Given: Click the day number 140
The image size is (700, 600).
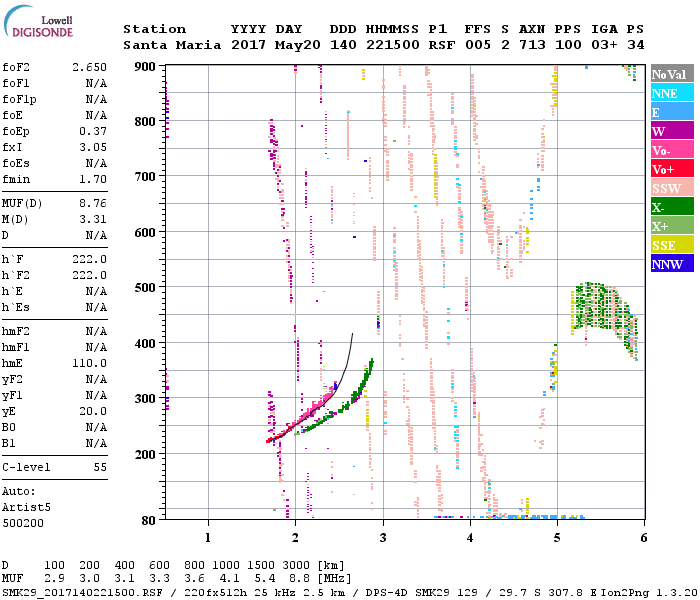Looking at the screenshot, I should coord(343,45).
